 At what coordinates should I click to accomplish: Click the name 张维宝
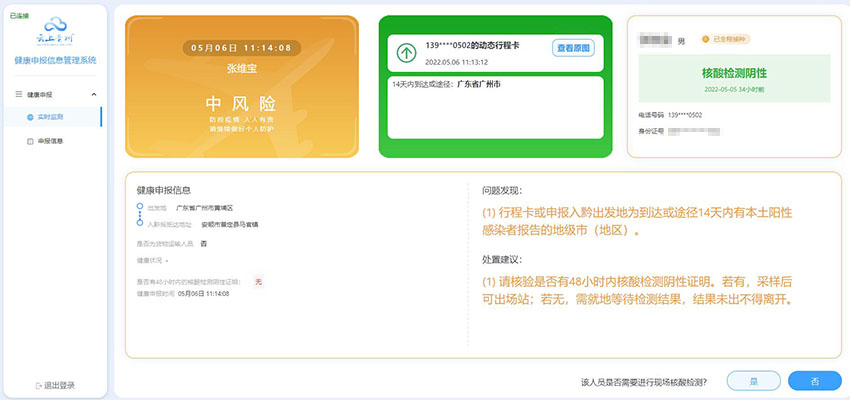[241, 69]
